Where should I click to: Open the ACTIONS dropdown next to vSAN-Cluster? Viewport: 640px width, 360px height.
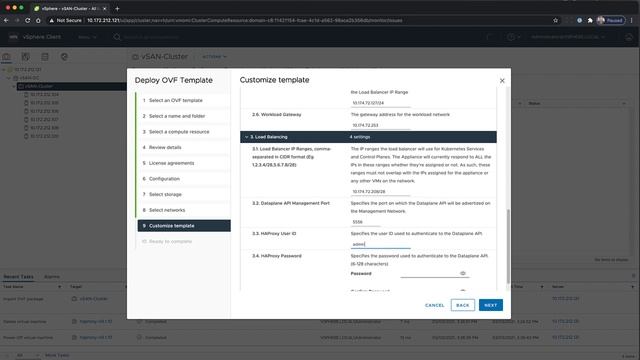[x=214, y=57]
